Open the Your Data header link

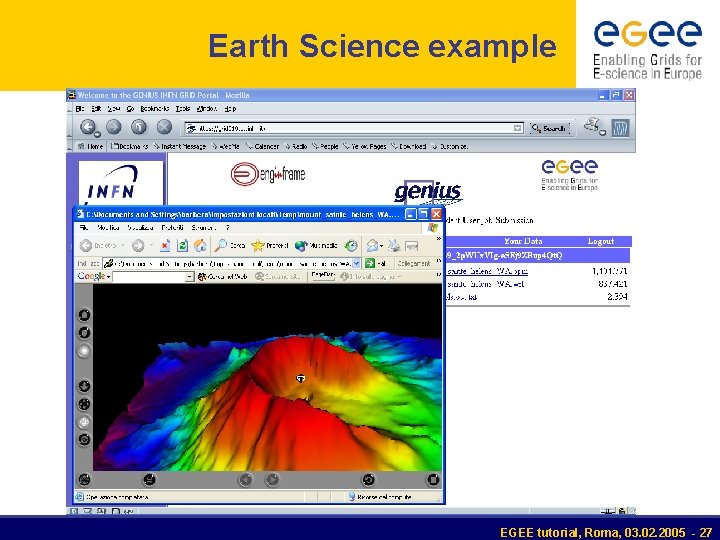523,241
